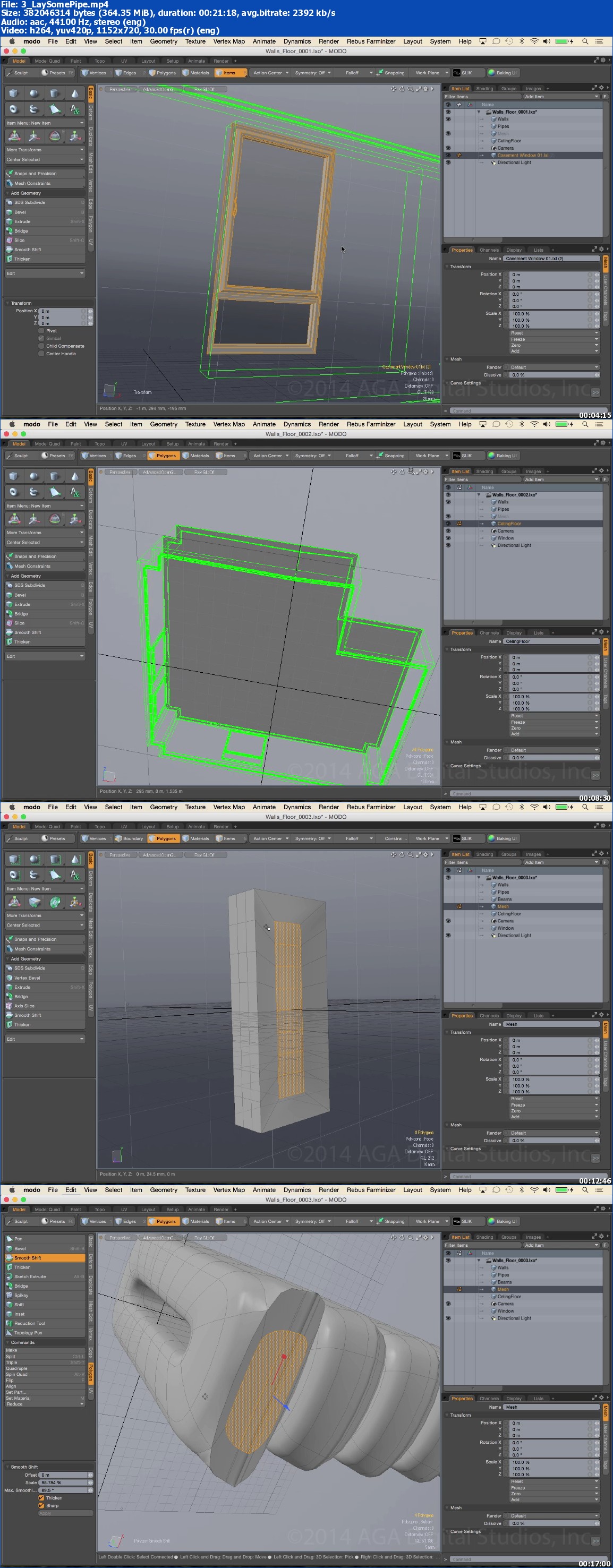Screen dimensions: 613x1568
Task: Hide the Camera item in 00:17:00 frame
Action: pyautogui.click(x=448, y=1304)
